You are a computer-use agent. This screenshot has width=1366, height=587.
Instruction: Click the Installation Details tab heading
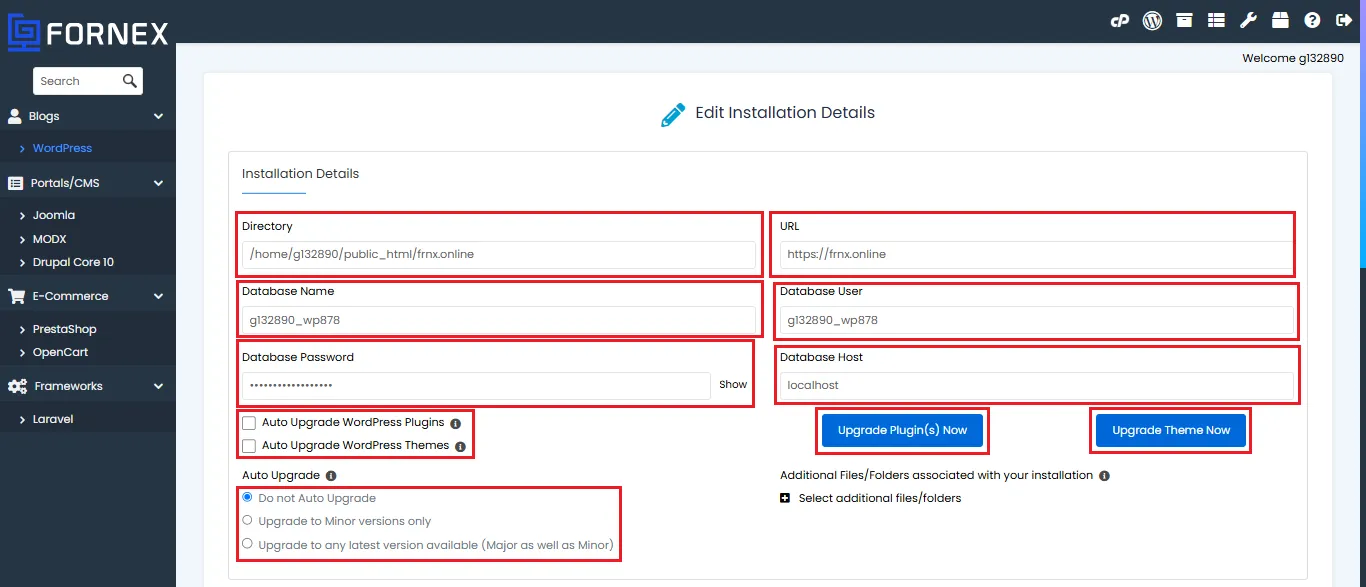pyautogui.click(x=300, y=173)
